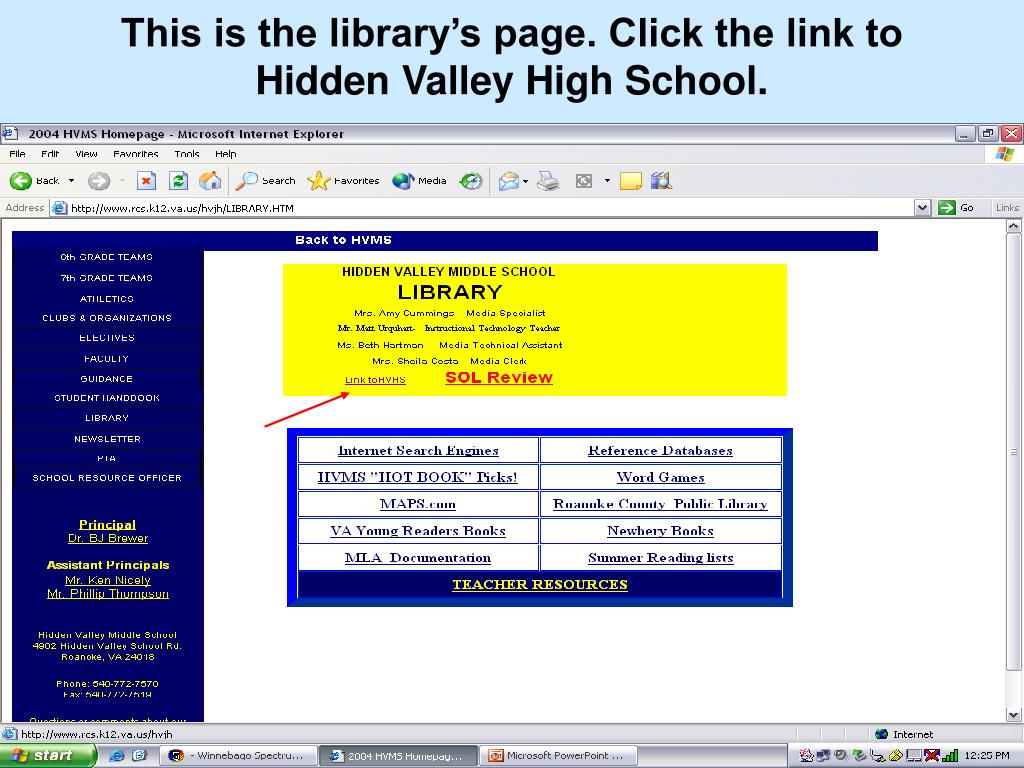Open the File menu
This screenshot has height=768, width=1024.
coord(18,154)
